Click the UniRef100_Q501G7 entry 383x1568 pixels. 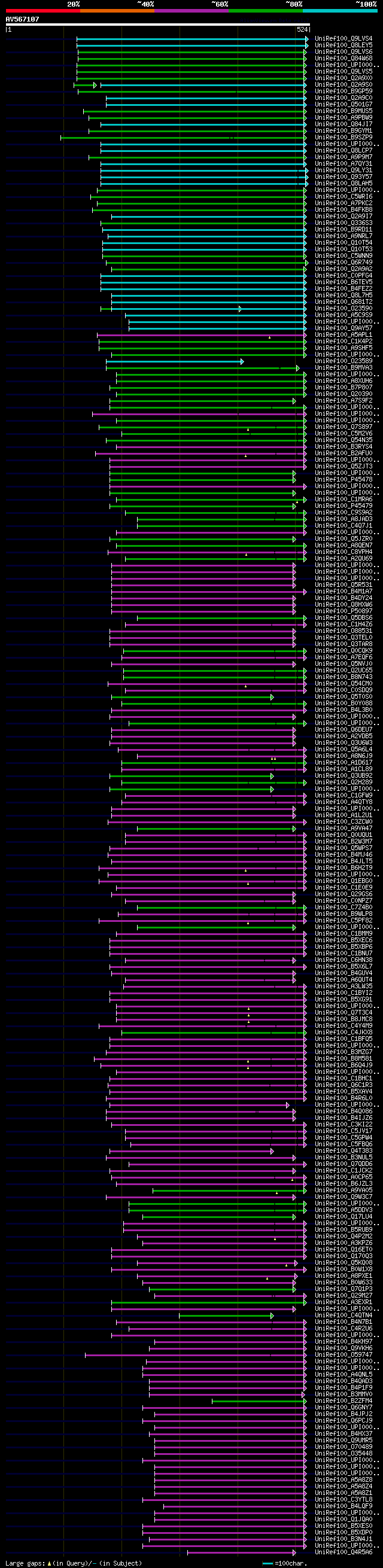[344, 105]
